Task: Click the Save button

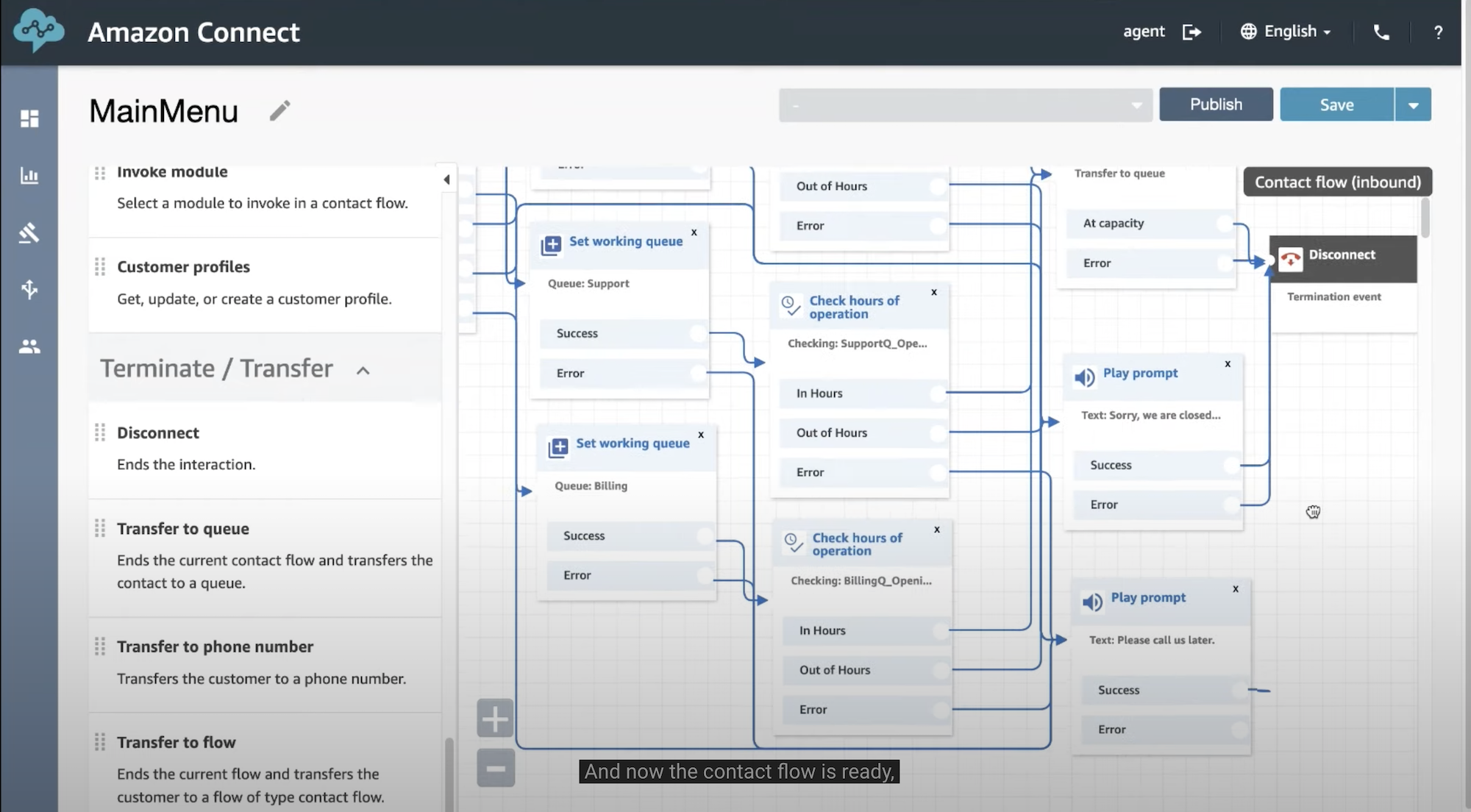Action: click(1336, 104)
